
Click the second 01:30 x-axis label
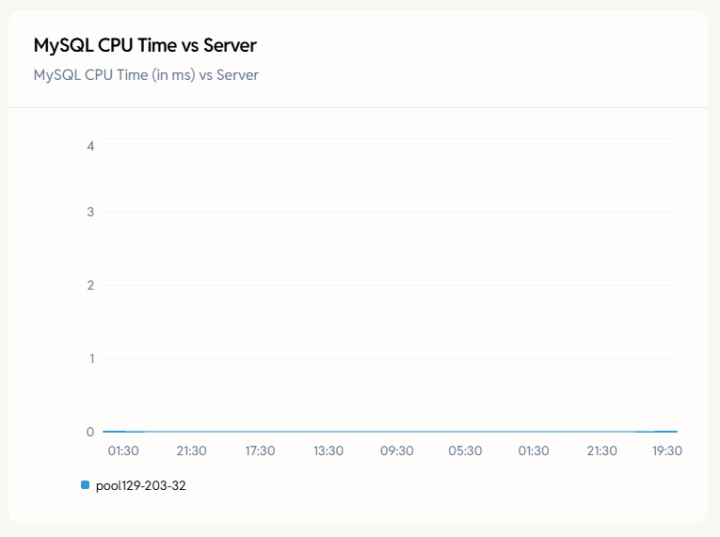[x=533, y=451]
